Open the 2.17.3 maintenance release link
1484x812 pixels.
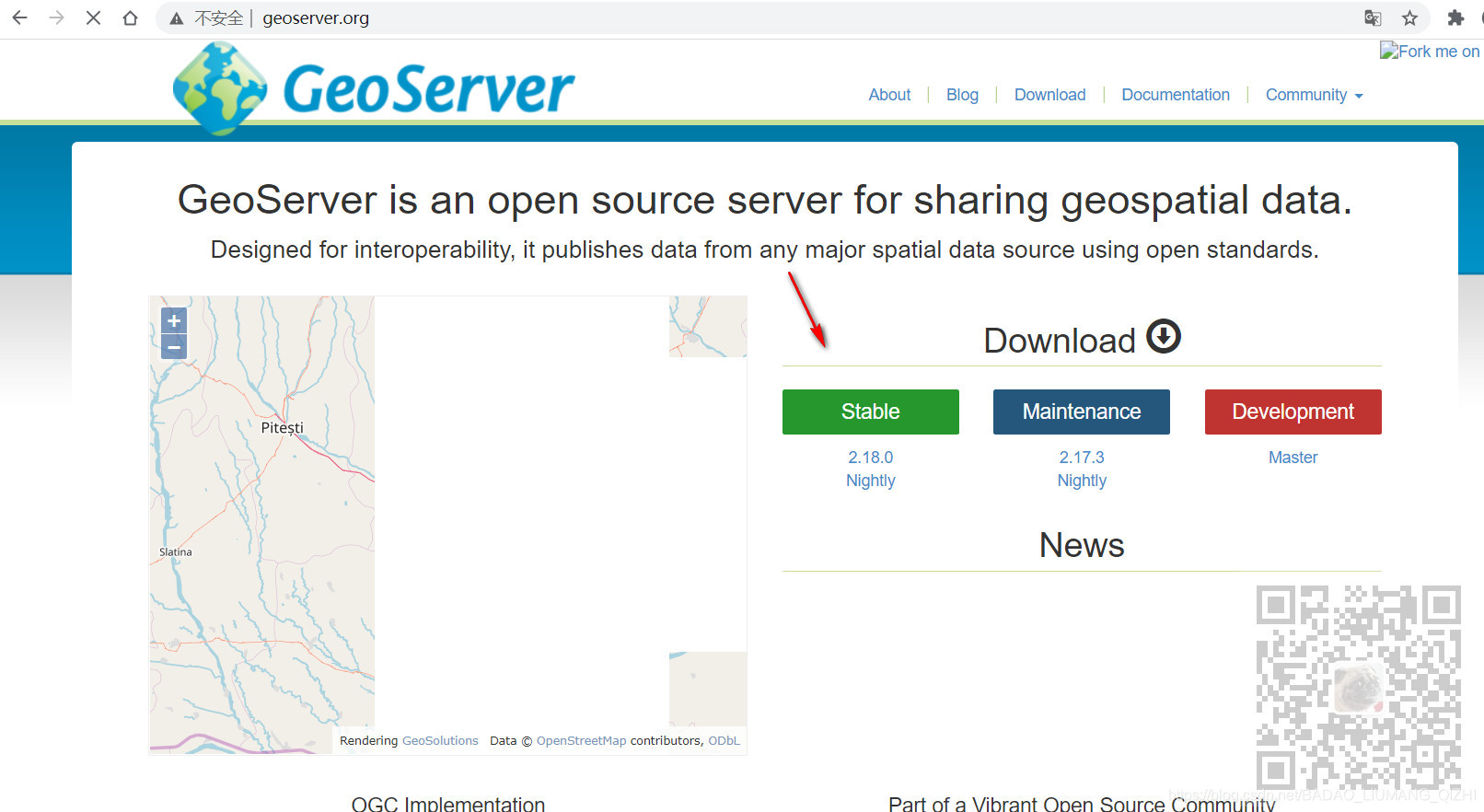coord(1082,458)
